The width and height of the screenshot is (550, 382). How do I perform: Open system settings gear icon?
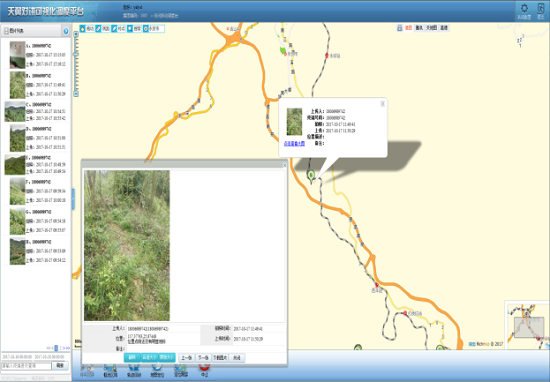click(x=524, y=8)
